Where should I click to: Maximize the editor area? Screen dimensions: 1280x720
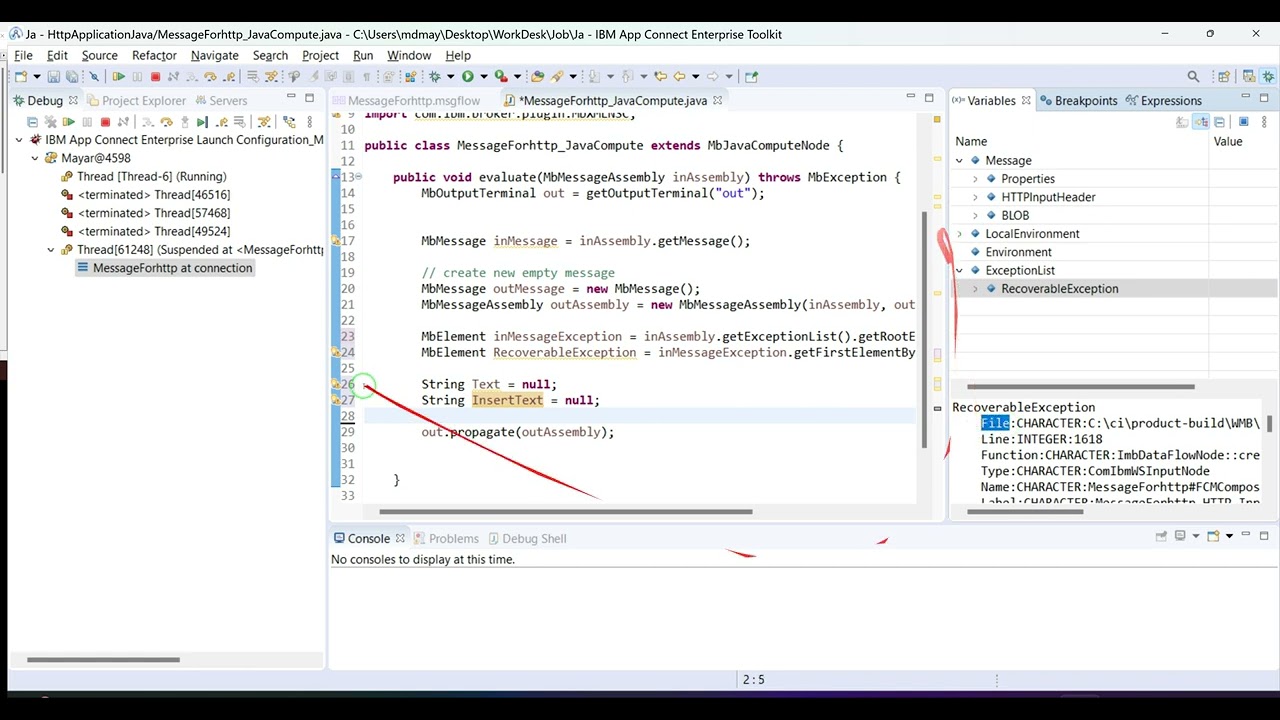coord(929,97)
